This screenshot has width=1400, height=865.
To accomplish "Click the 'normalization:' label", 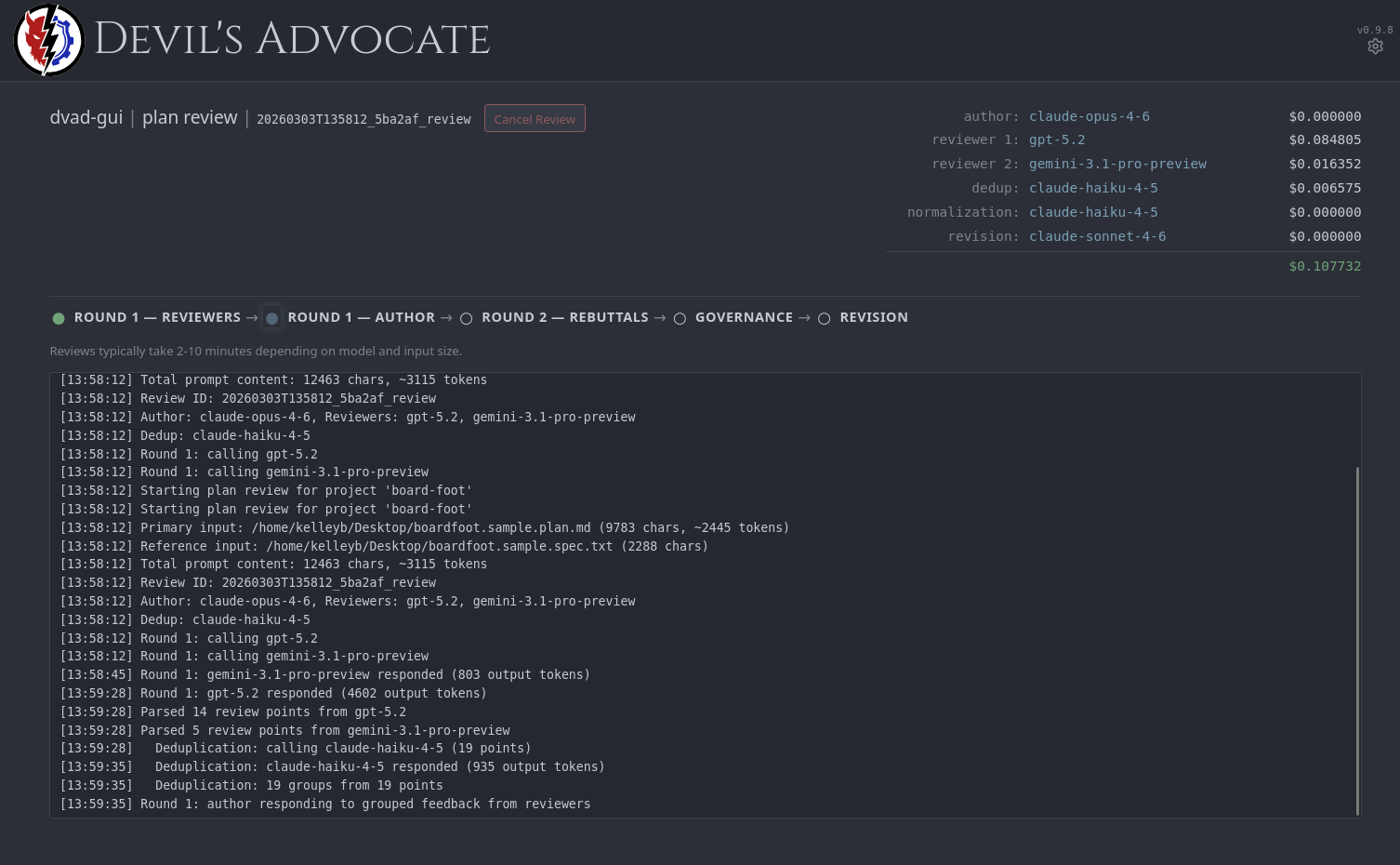I will tap(963, 212).
